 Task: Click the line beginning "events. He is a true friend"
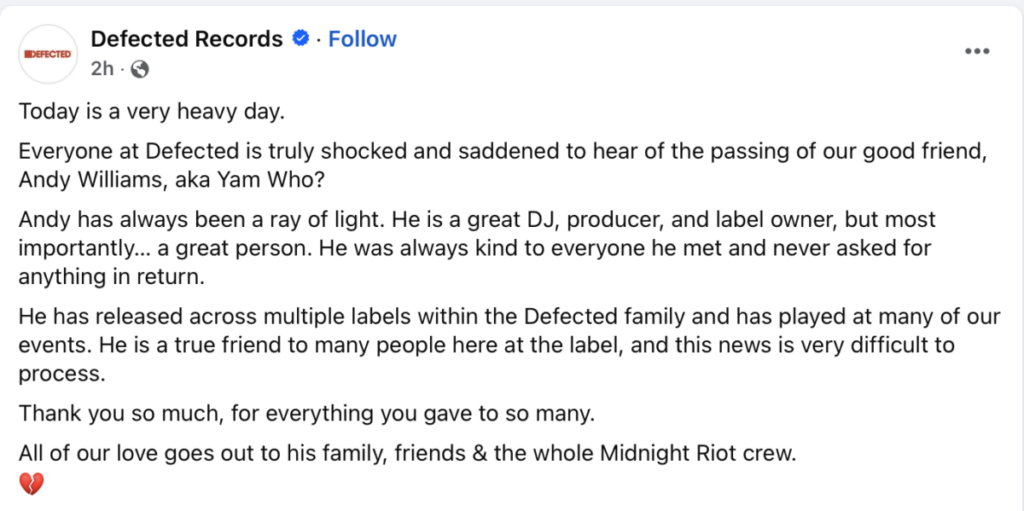point(487,346)
